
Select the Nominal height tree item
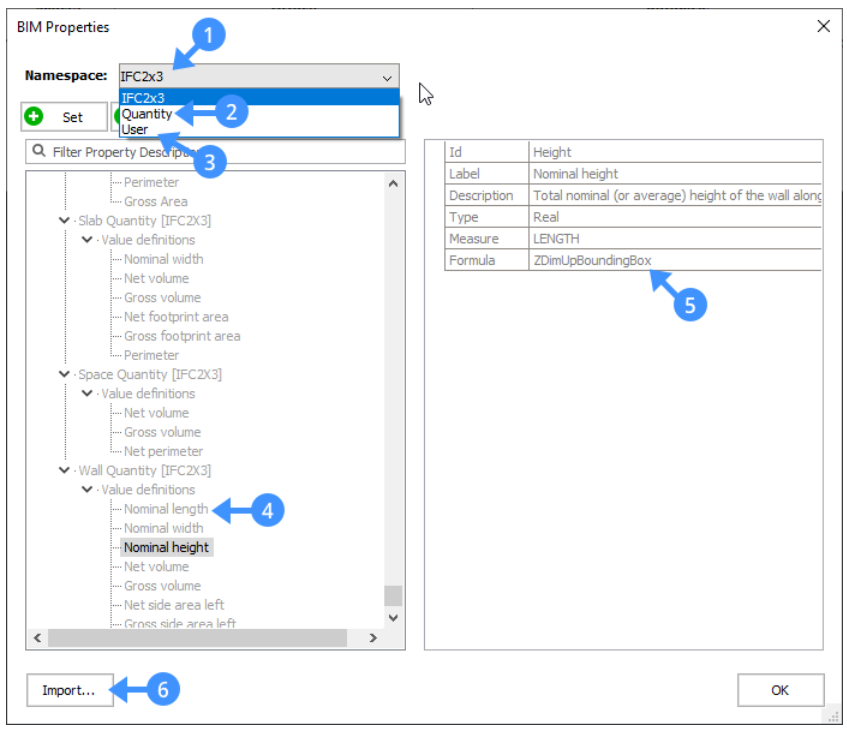(166, 547)
